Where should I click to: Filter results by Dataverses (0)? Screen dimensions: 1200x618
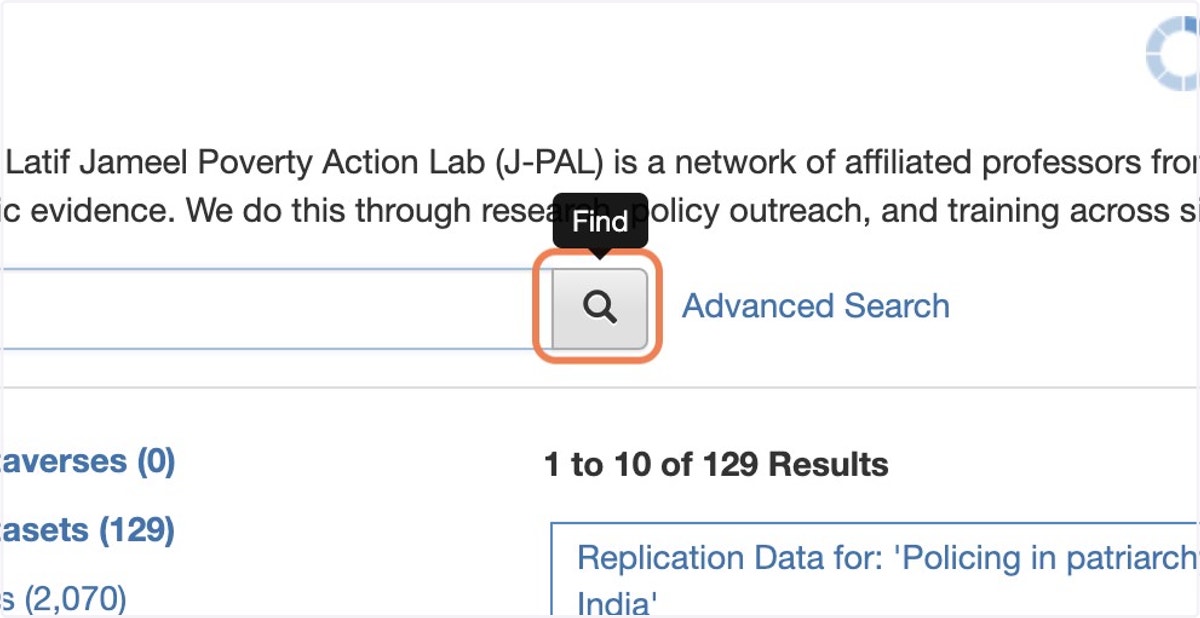coord(88,461)
